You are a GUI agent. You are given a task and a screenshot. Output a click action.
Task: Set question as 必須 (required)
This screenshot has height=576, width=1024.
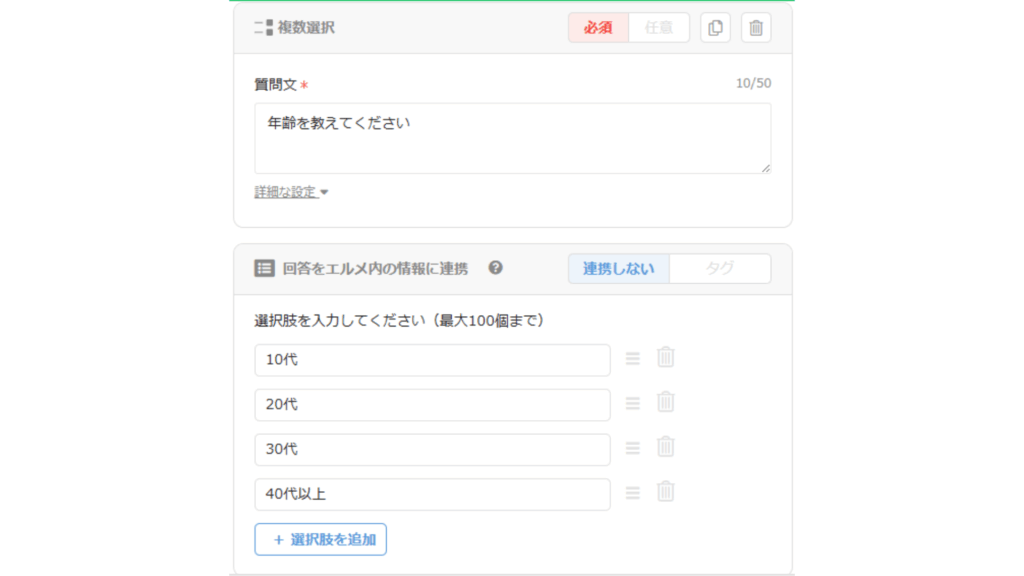pos(598,28)
